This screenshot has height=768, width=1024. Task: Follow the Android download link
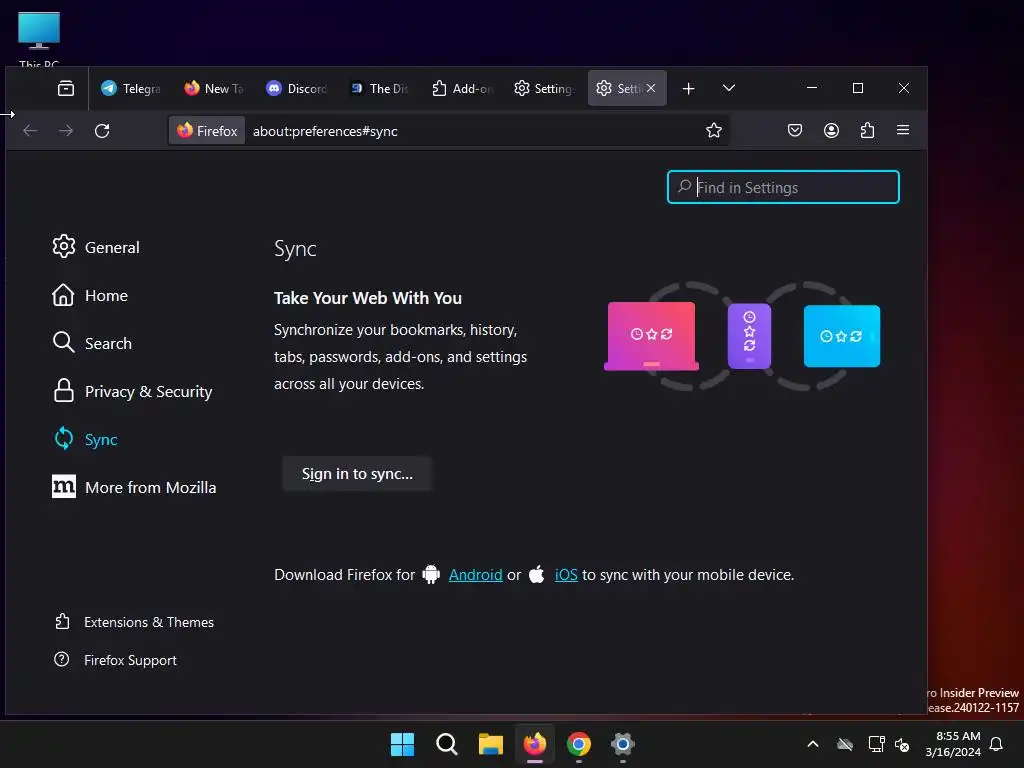click(x=475, y=575)
